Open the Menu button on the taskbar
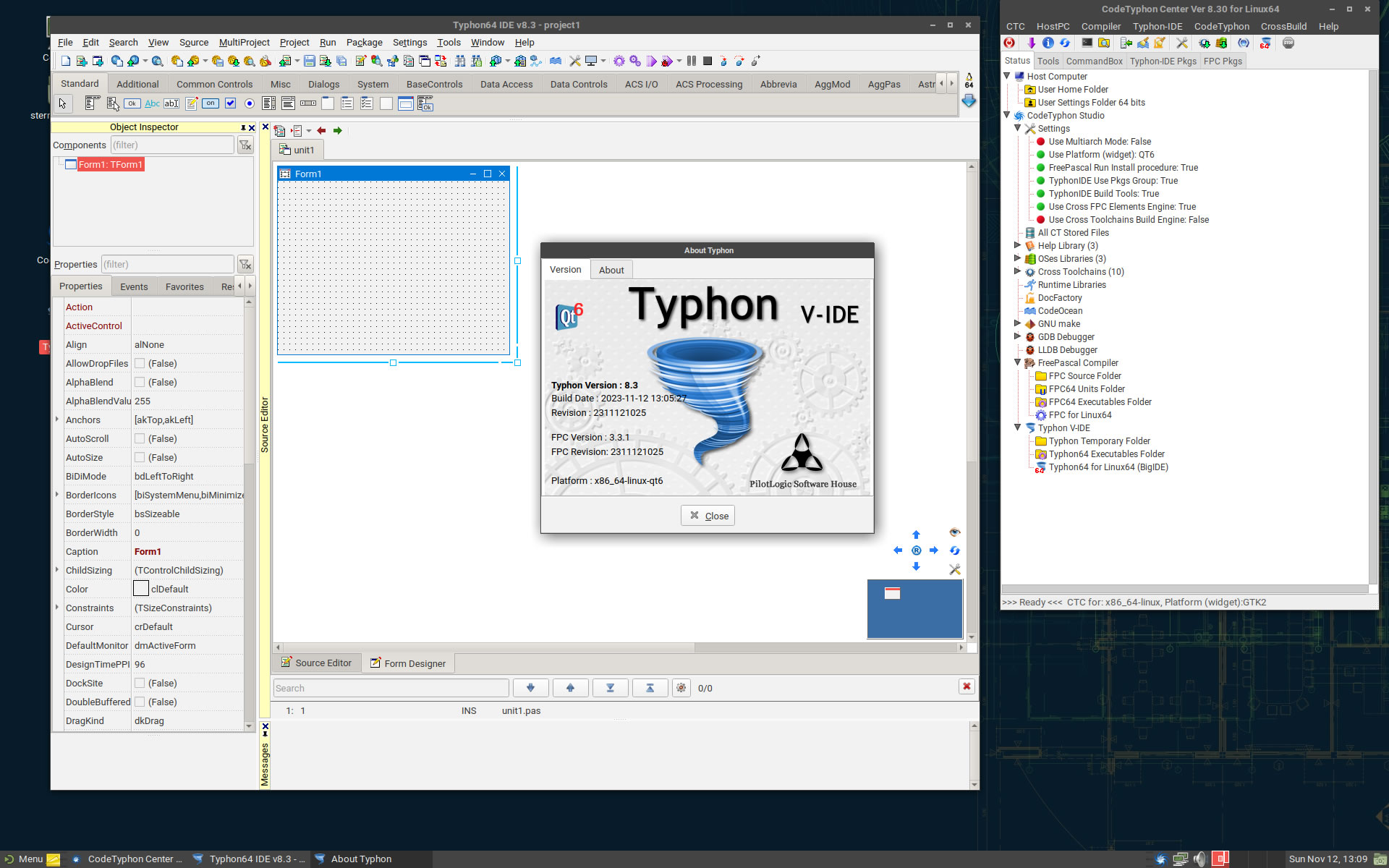Viewport: 1389px width, 868px height. [24, 859]
